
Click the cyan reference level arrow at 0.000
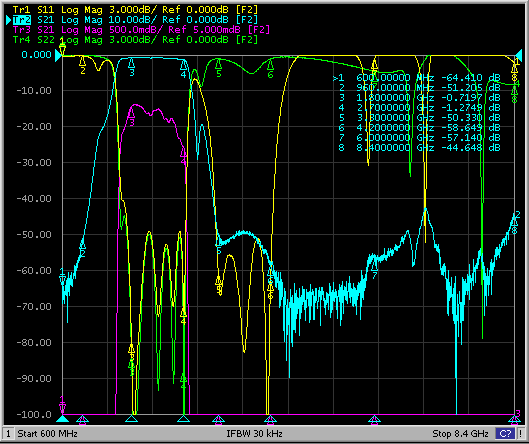[58, 55]
